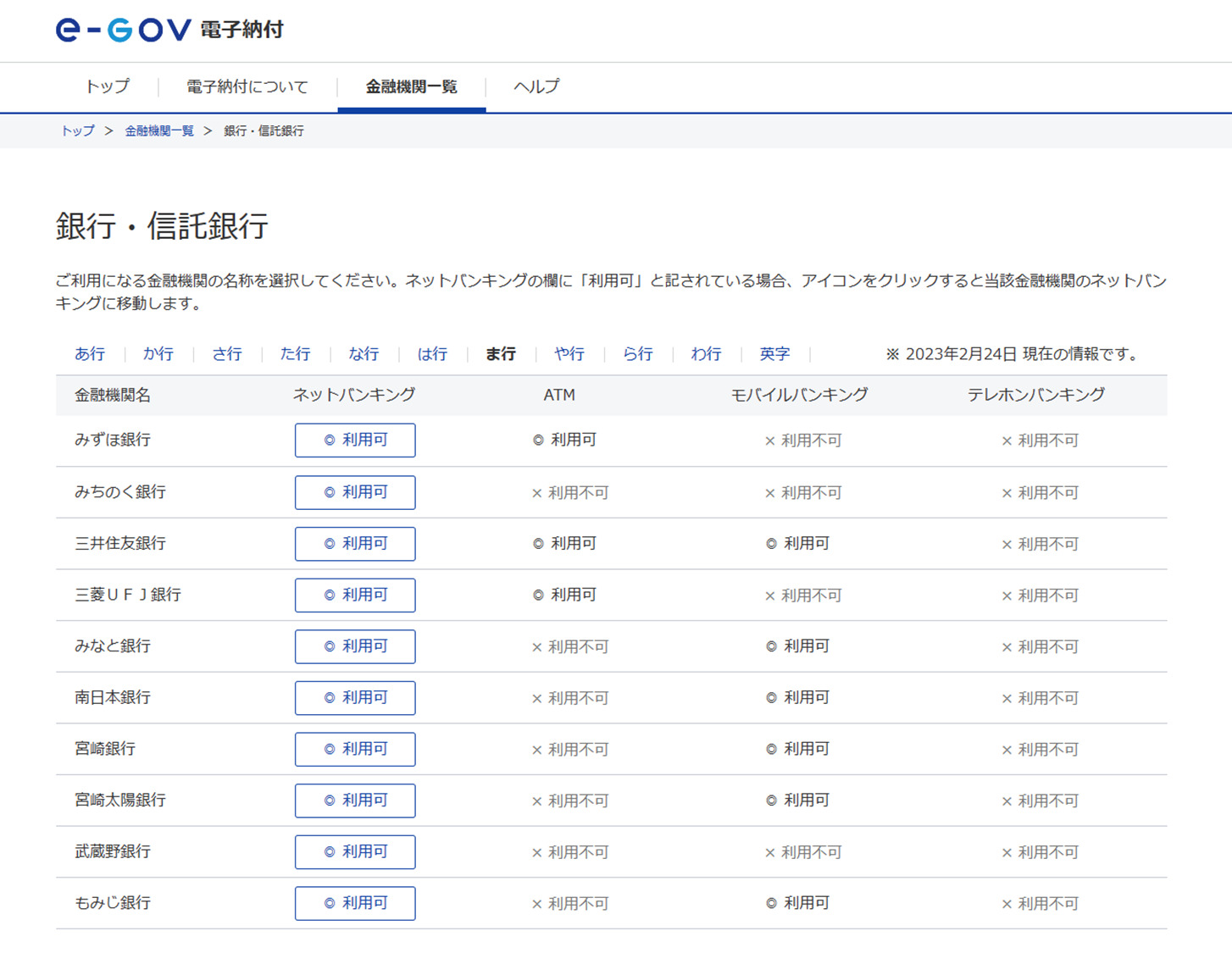Click the もみじ銀行 bank name
Viewport: 1232px width, 953px height.
coord(113,904)
